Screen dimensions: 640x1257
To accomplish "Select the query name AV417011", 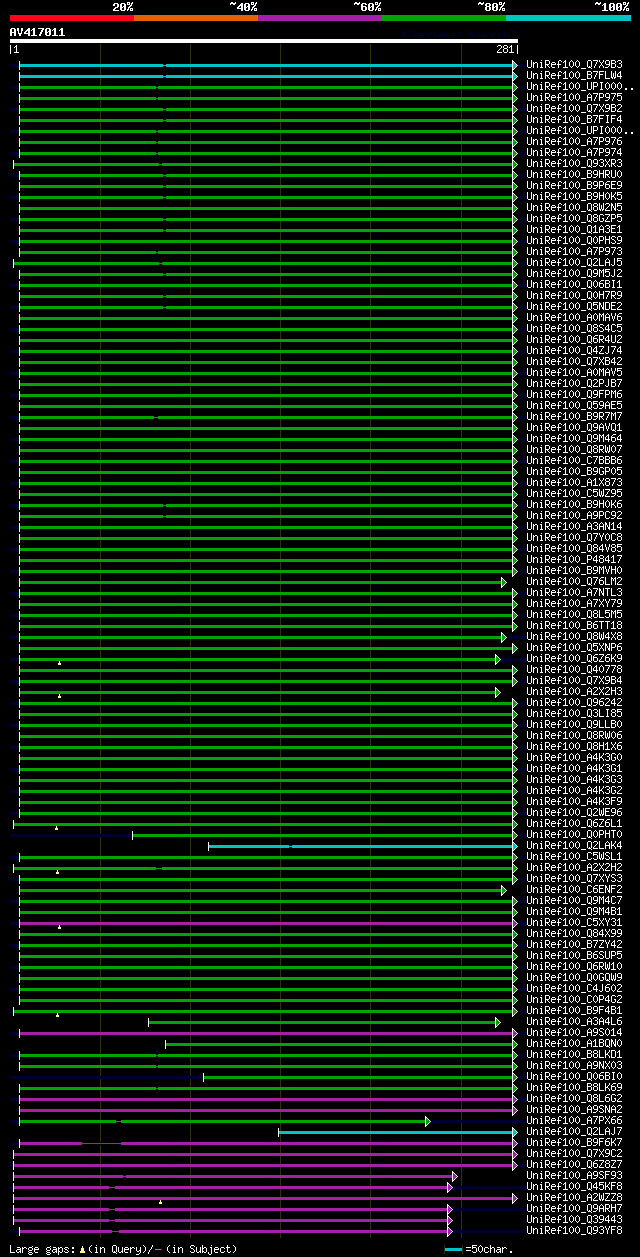I will pyautogui.click(x=37, y=32).
